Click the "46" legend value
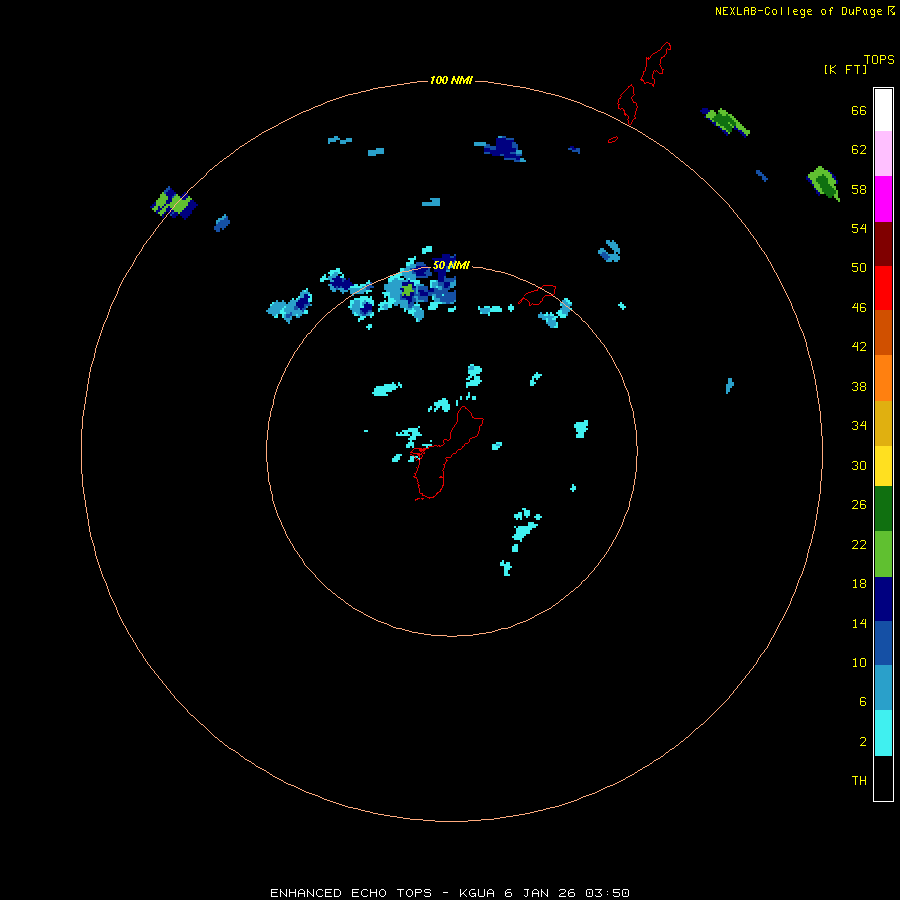 tap(859, 307)
